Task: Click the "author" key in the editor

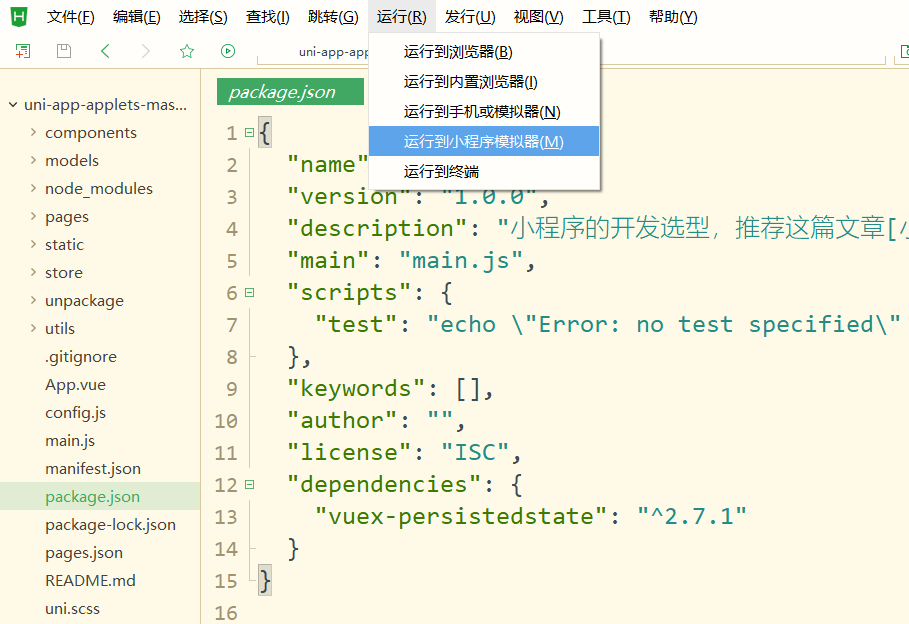Action: (x=343, y=420)
